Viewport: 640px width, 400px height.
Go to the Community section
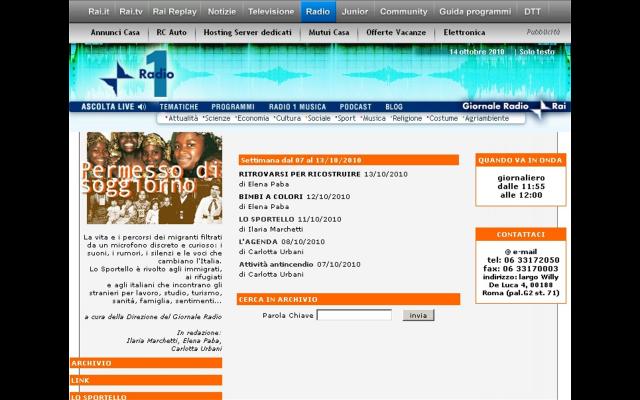[404, 11]
